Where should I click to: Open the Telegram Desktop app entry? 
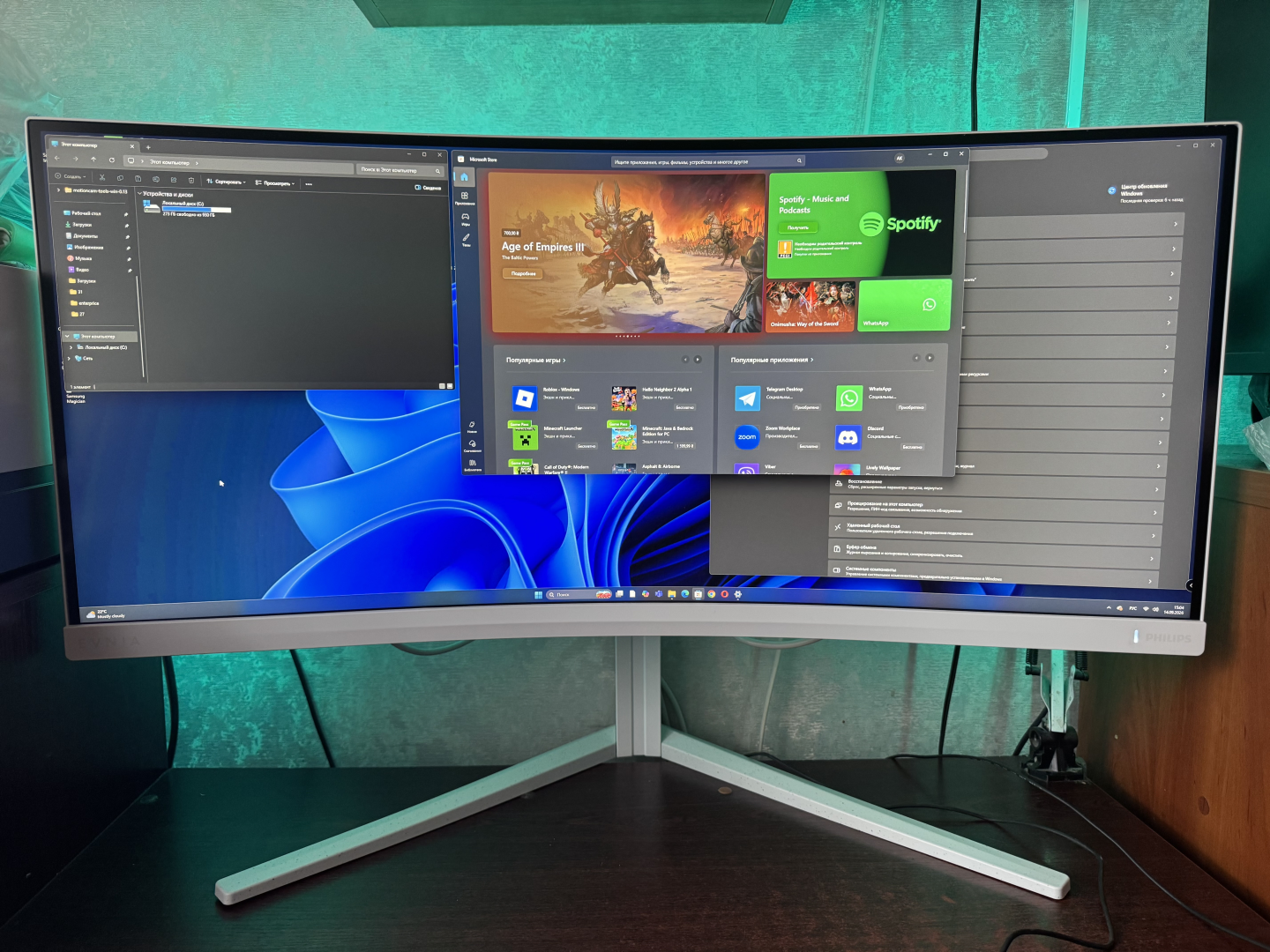click(780, 398)
